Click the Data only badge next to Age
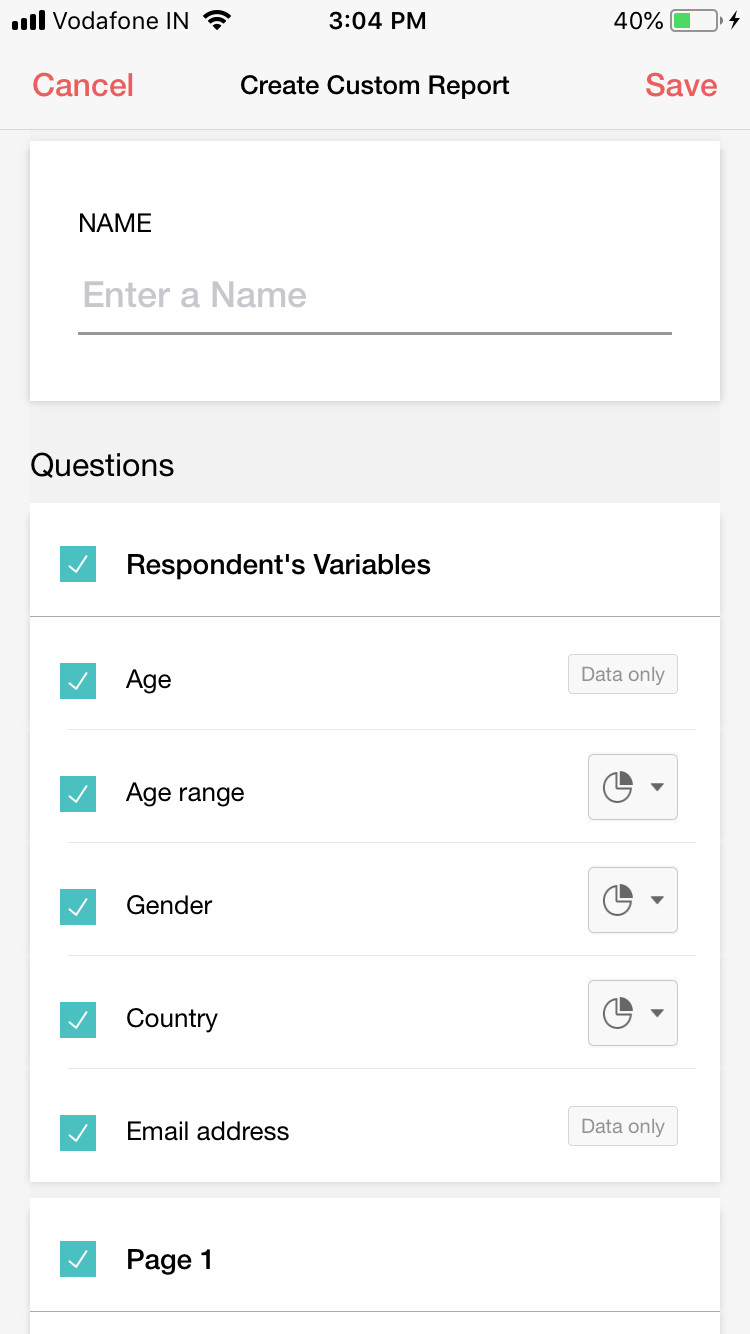The image size is (750, 1334). point(622,674)
